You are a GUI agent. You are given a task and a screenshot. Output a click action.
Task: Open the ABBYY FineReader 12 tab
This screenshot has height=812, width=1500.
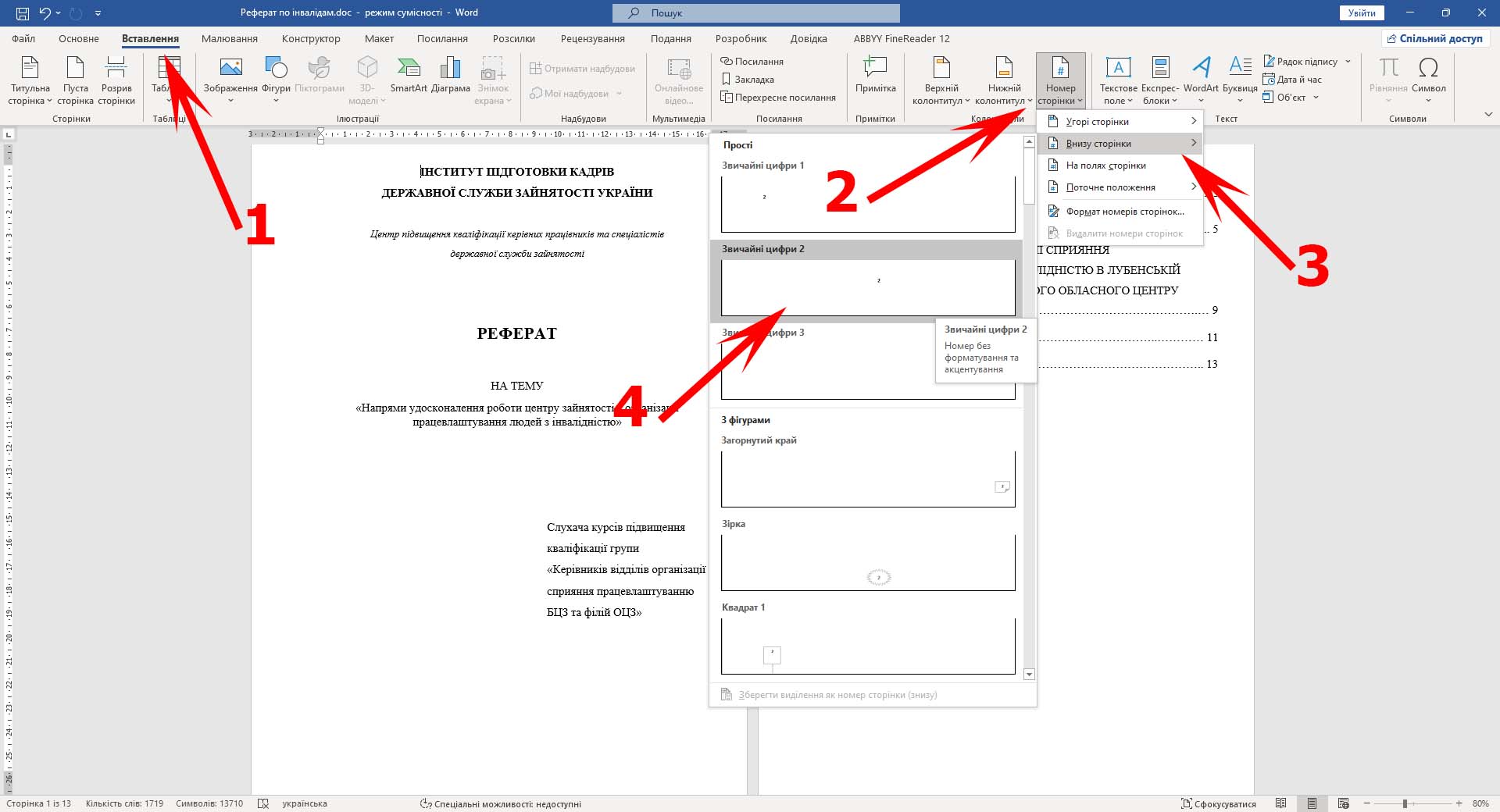click(x=902, y=38)
